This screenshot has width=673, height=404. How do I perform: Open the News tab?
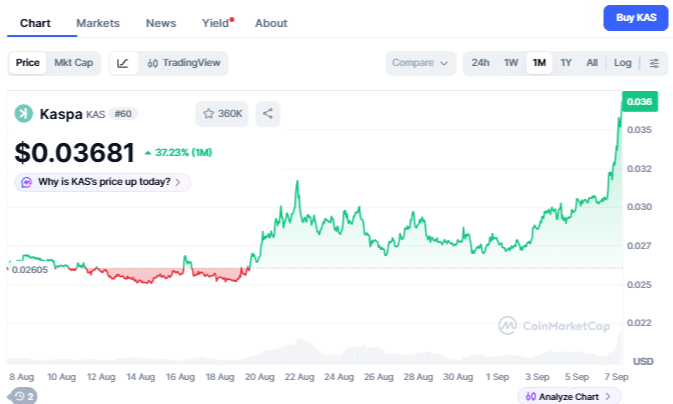[161, 23]
